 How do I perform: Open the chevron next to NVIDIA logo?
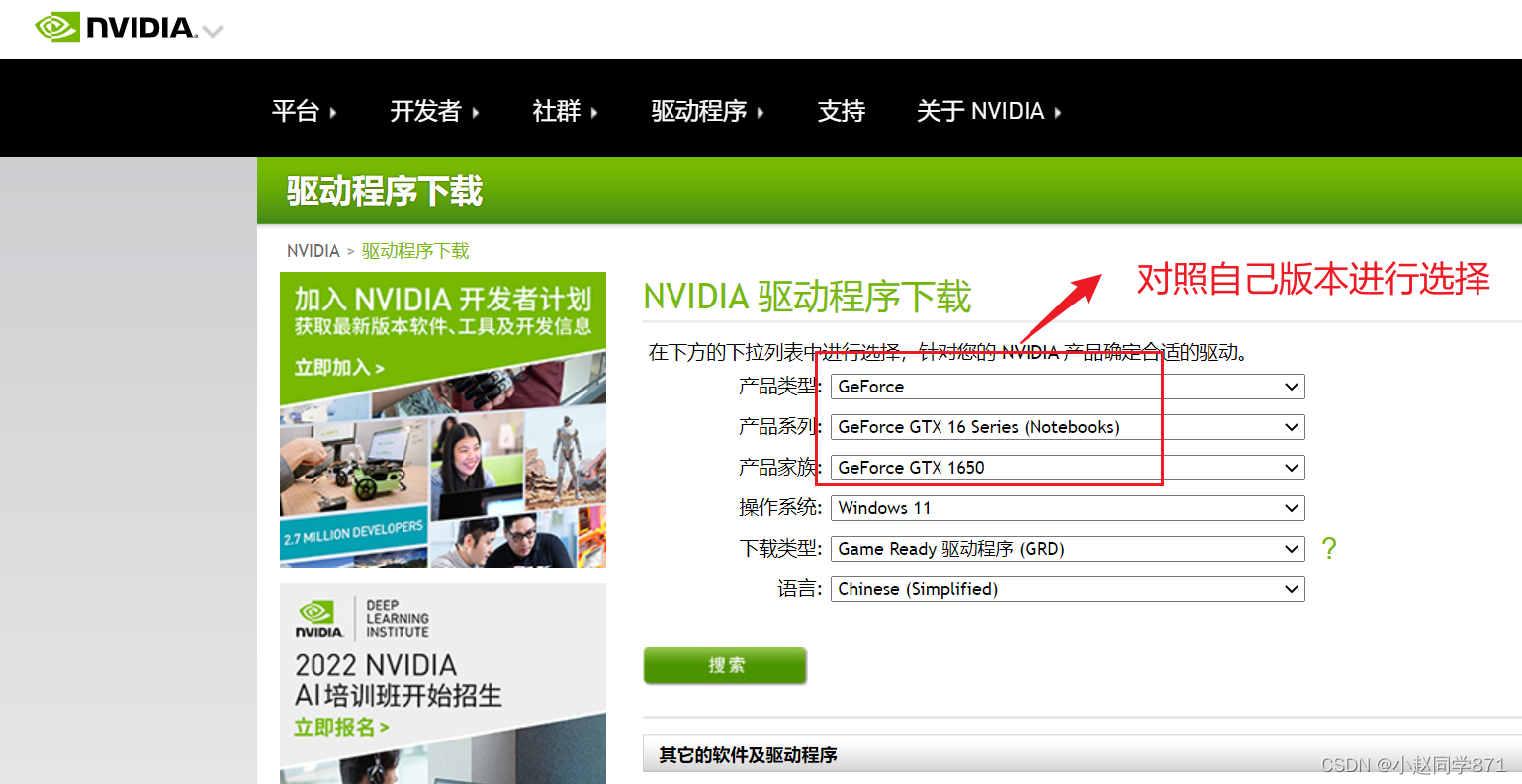coord(213,31)
